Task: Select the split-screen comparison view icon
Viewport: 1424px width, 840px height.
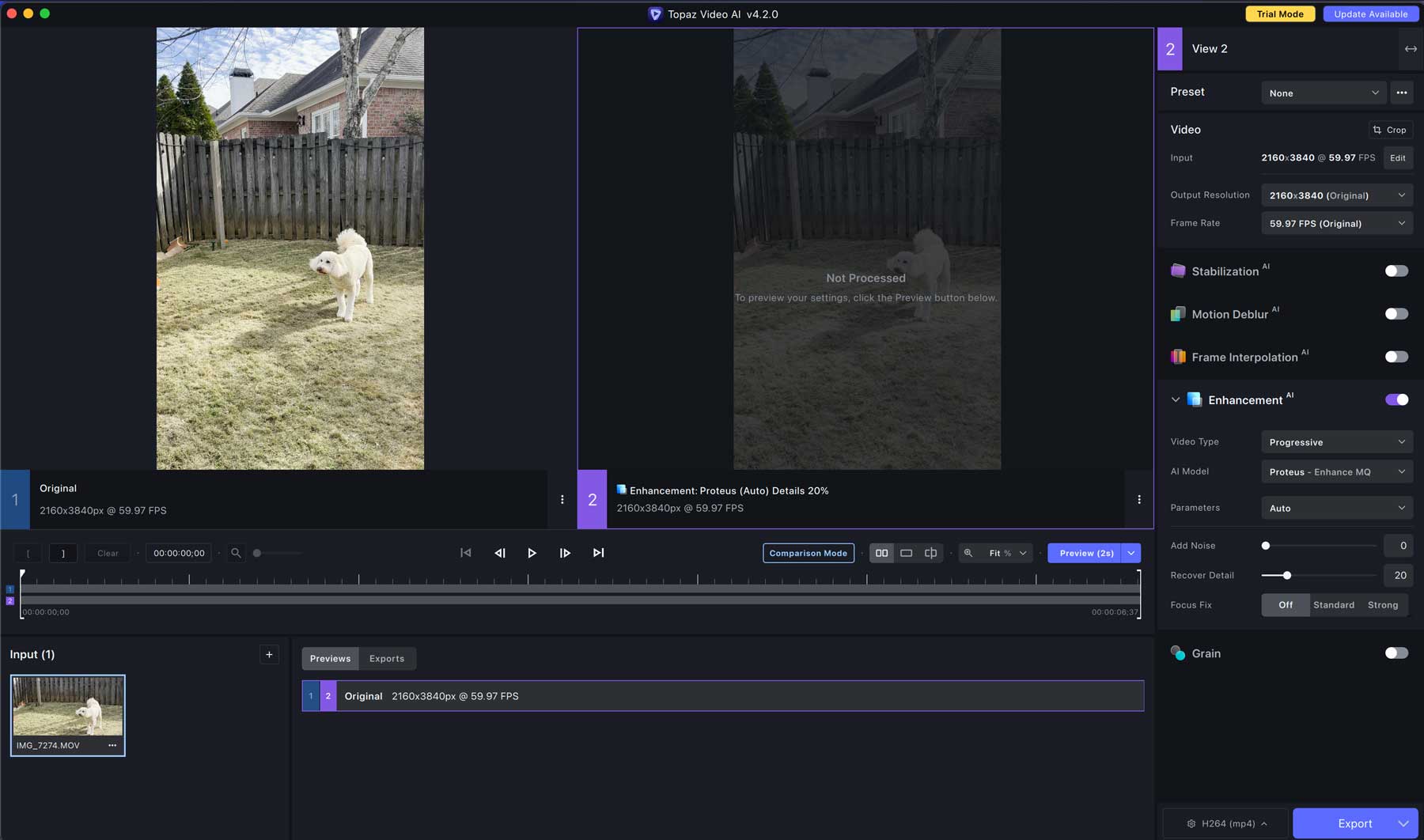Action: pyautogui.click(x=930, y=553)
